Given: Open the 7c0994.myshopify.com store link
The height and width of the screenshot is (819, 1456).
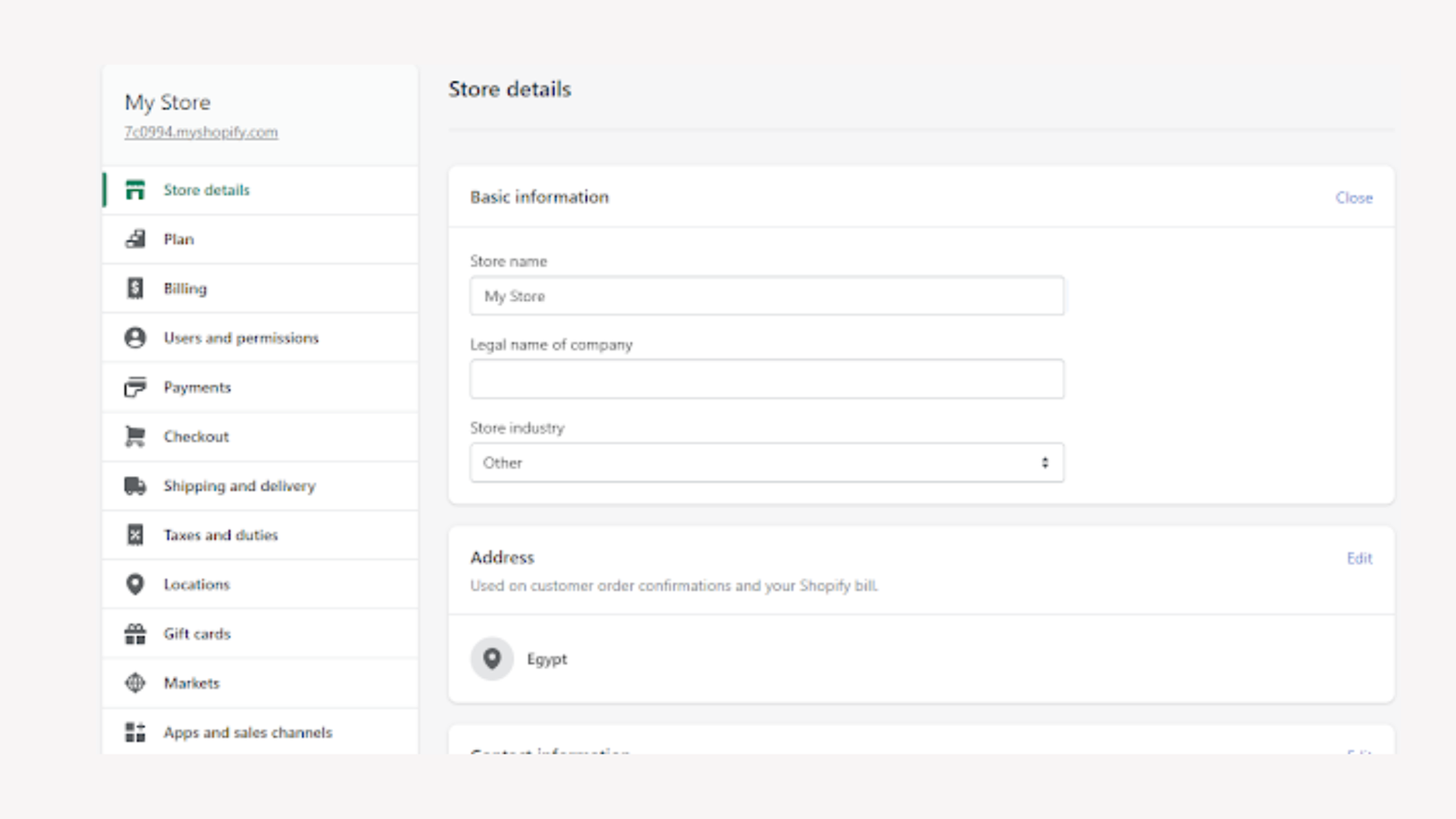Looking at the screenshot, I should point(201,132).
